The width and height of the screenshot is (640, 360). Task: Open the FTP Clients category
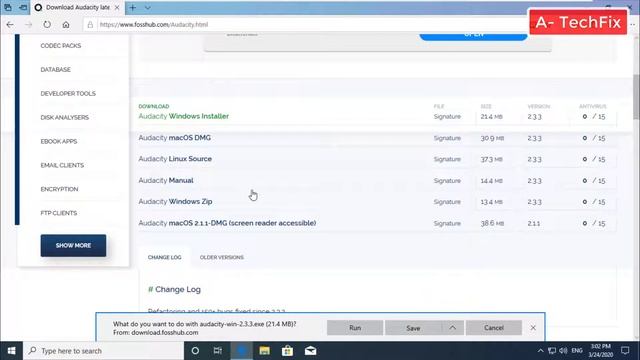(59, 213)
